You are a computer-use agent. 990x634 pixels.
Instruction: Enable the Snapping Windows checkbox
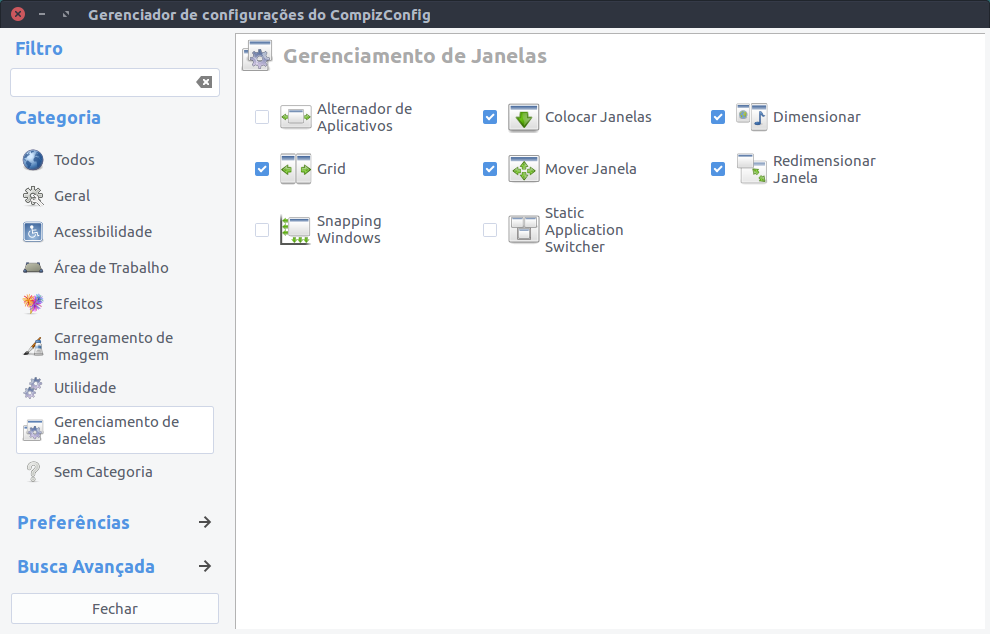coord(262,230)
